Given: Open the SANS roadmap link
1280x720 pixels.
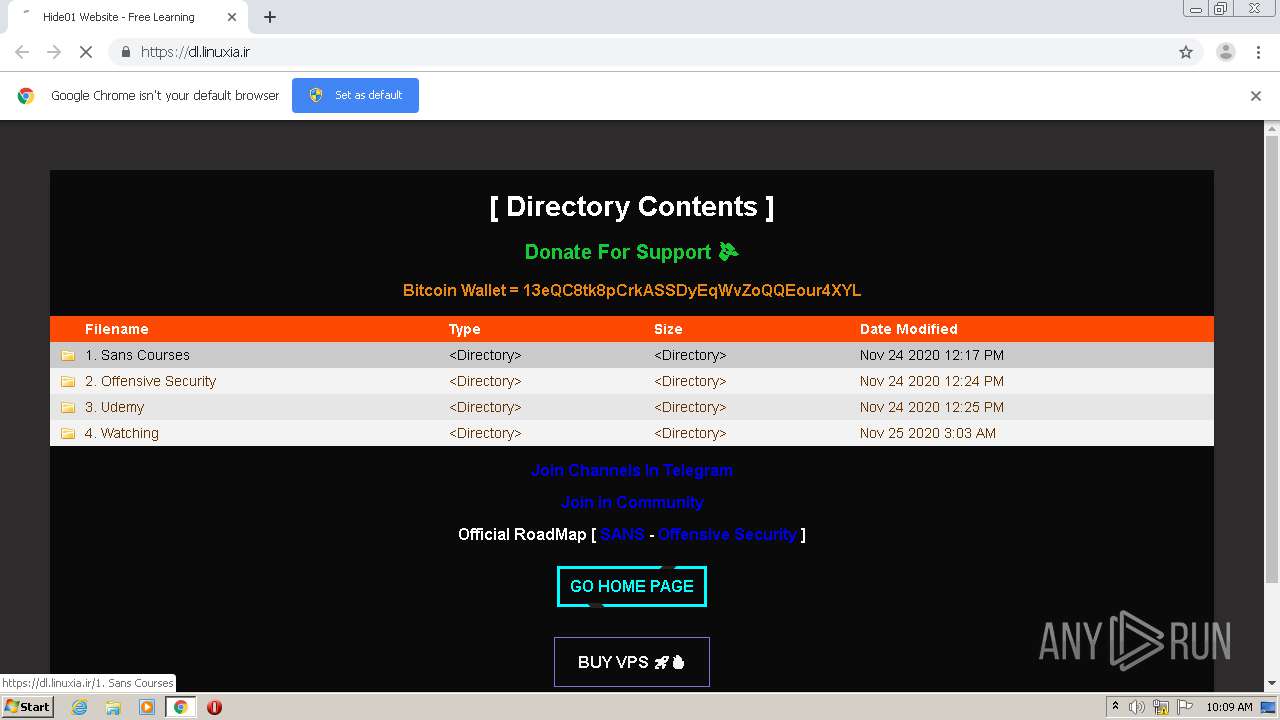Looking at the screenshot, I should (x=622, y=534).
